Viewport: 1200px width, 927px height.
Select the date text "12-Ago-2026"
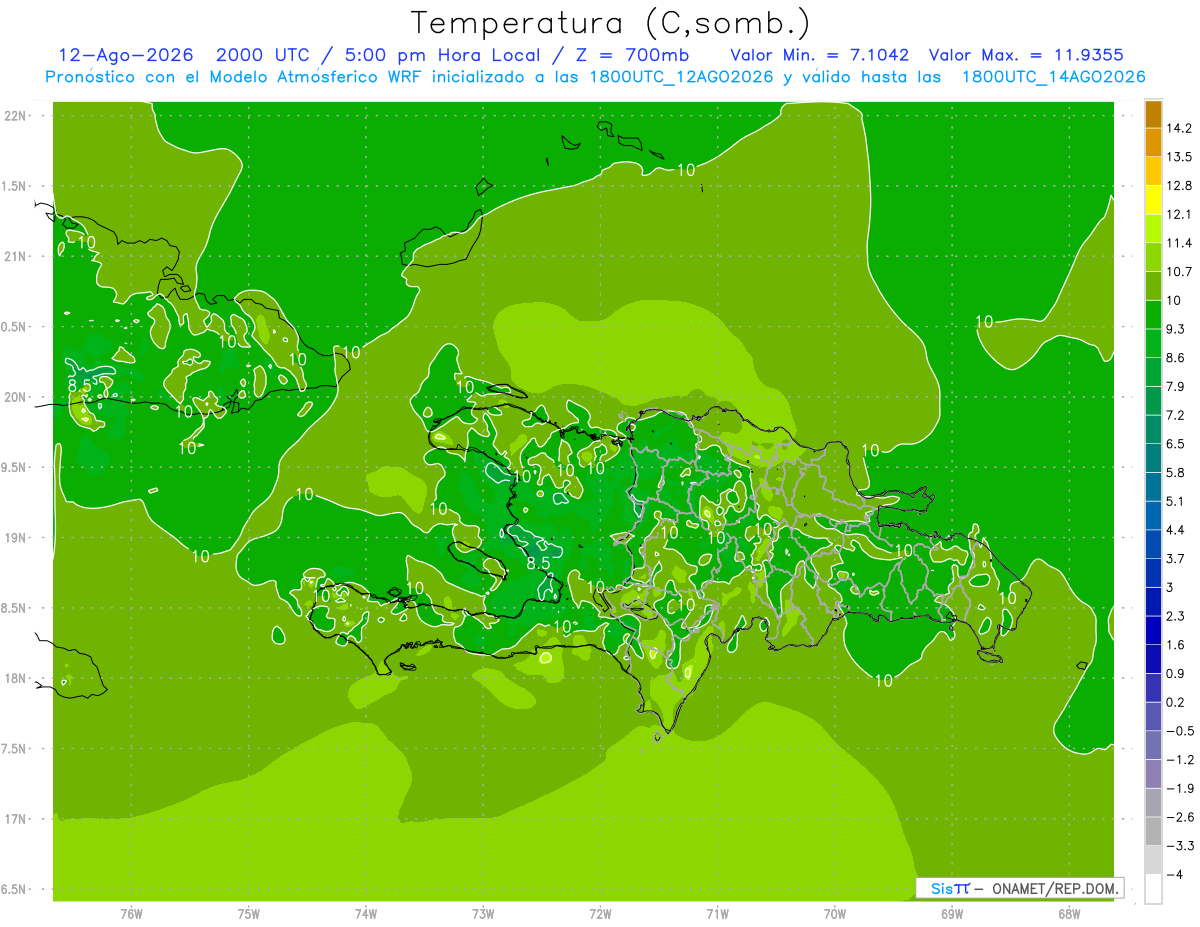tap(126, 55)
